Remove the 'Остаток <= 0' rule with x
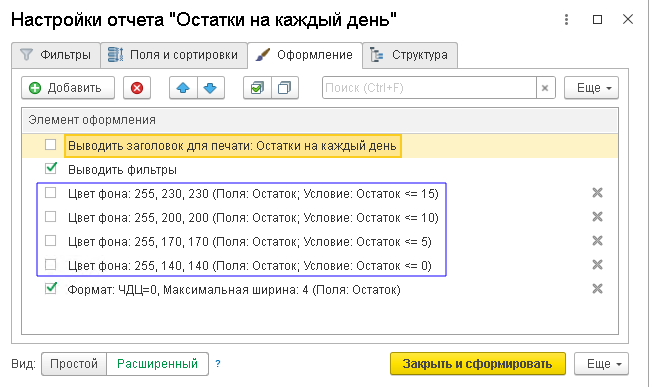Screen dimensions: 649x387 click(x=597, y=264)
